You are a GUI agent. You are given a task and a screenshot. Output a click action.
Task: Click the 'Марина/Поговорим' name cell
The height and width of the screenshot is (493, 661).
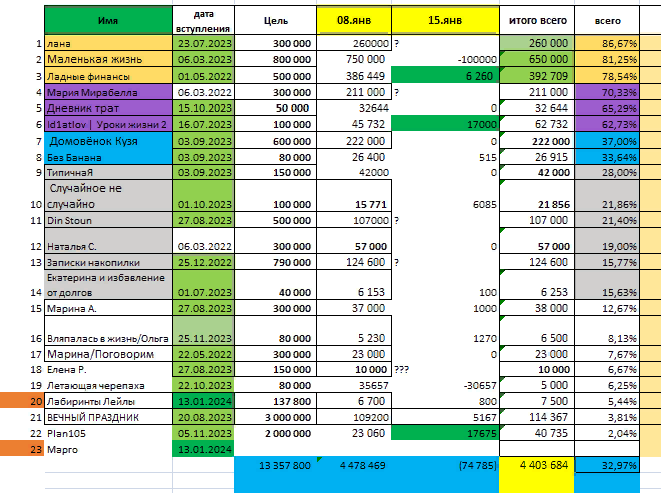click(x=108, y=354)
